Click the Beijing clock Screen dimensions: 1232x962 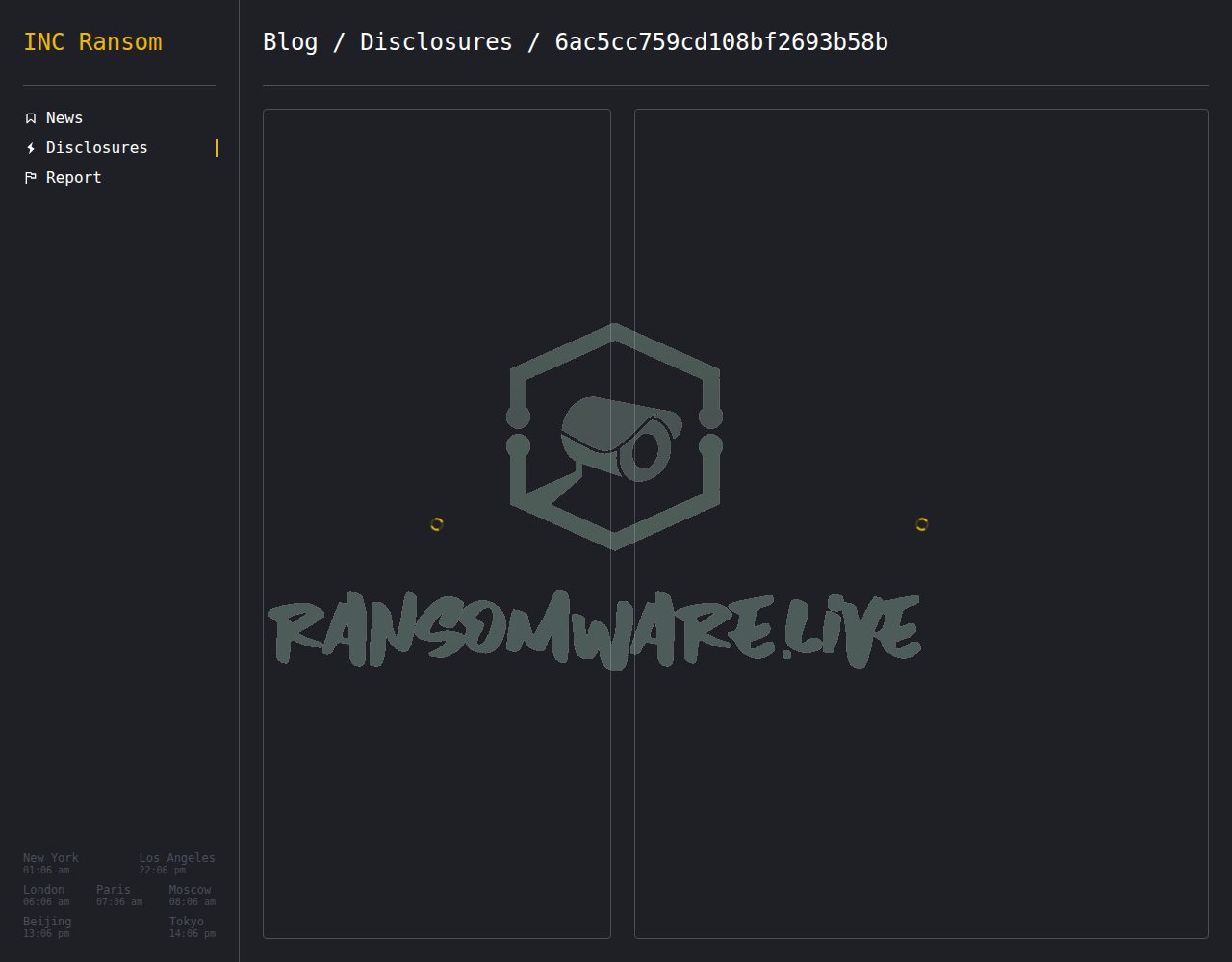click(47, 926)
